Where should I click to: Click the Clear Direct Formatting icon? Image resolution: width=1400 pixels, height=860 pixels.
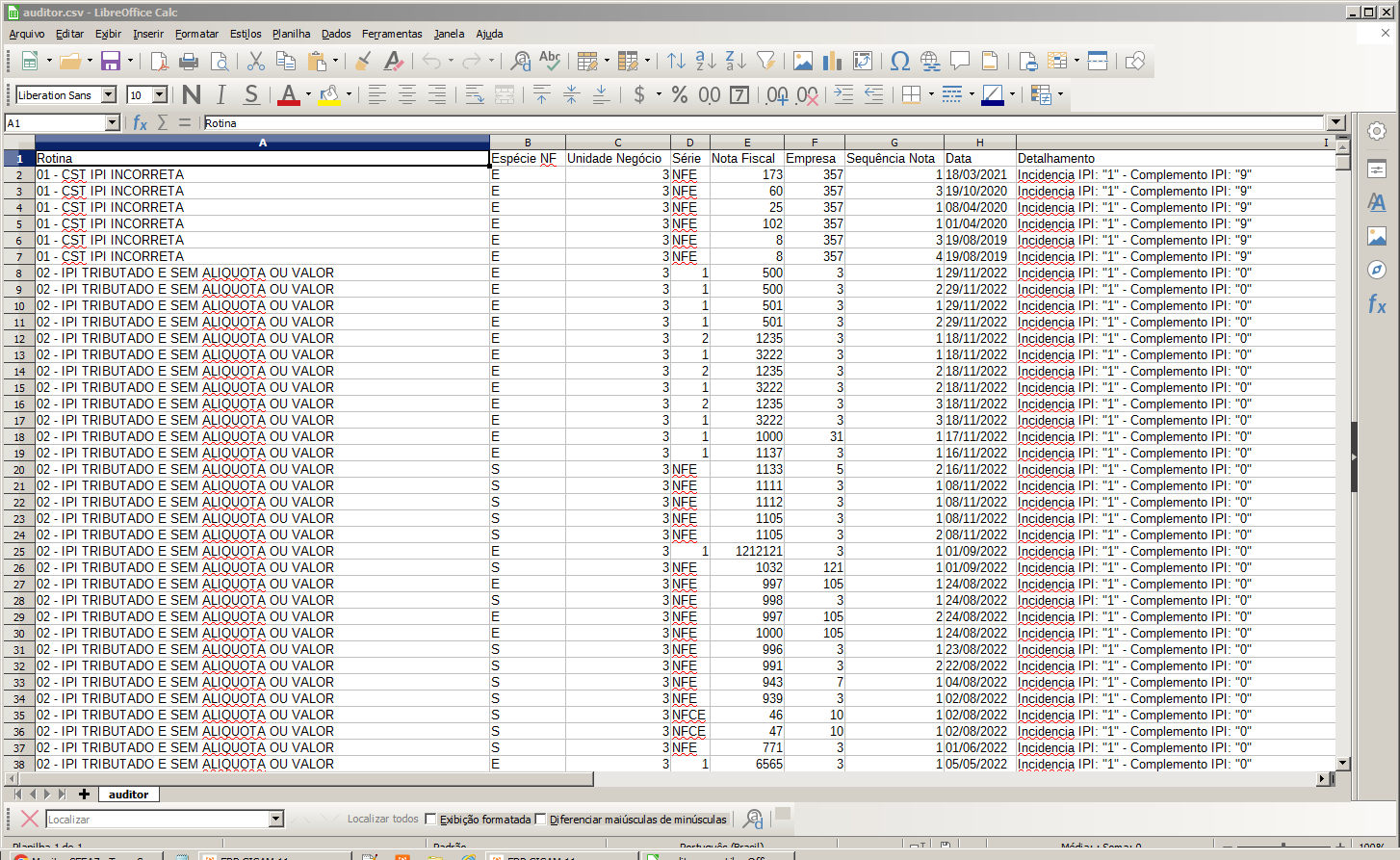click(x=393, y=61)
